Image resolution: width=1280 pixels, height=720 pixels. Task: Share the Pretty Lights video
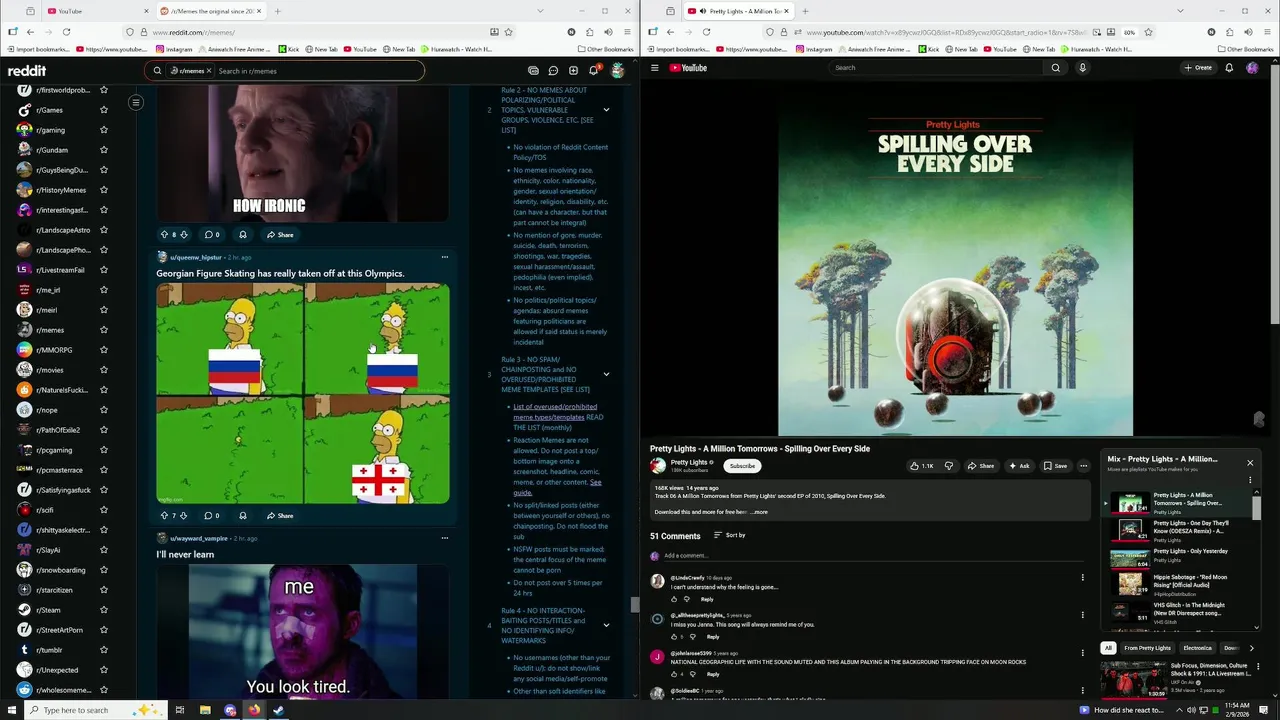[981, 466]
